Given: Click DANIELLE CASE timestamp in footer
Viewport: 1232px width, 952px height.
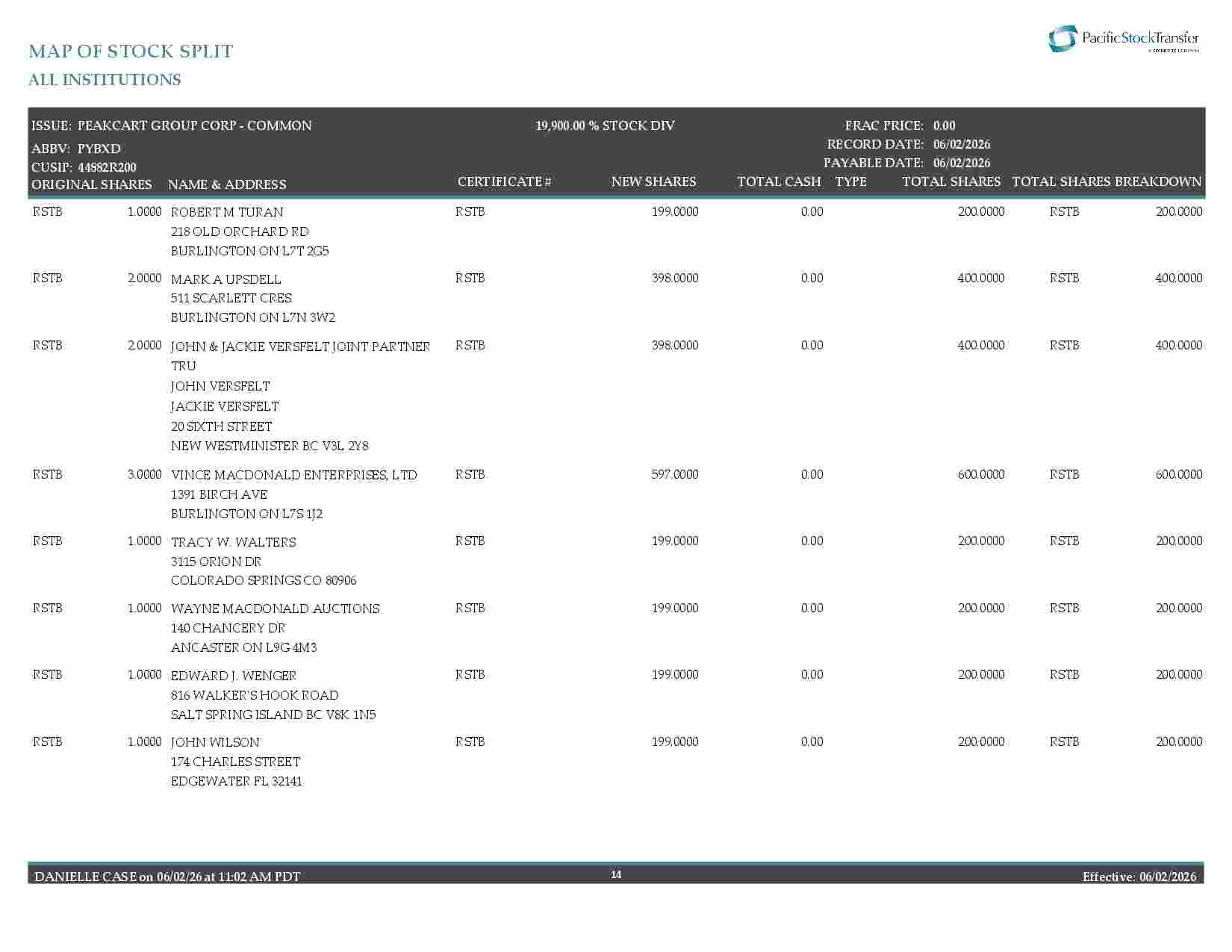Looking at the screenshot, I should pos(167,876).
